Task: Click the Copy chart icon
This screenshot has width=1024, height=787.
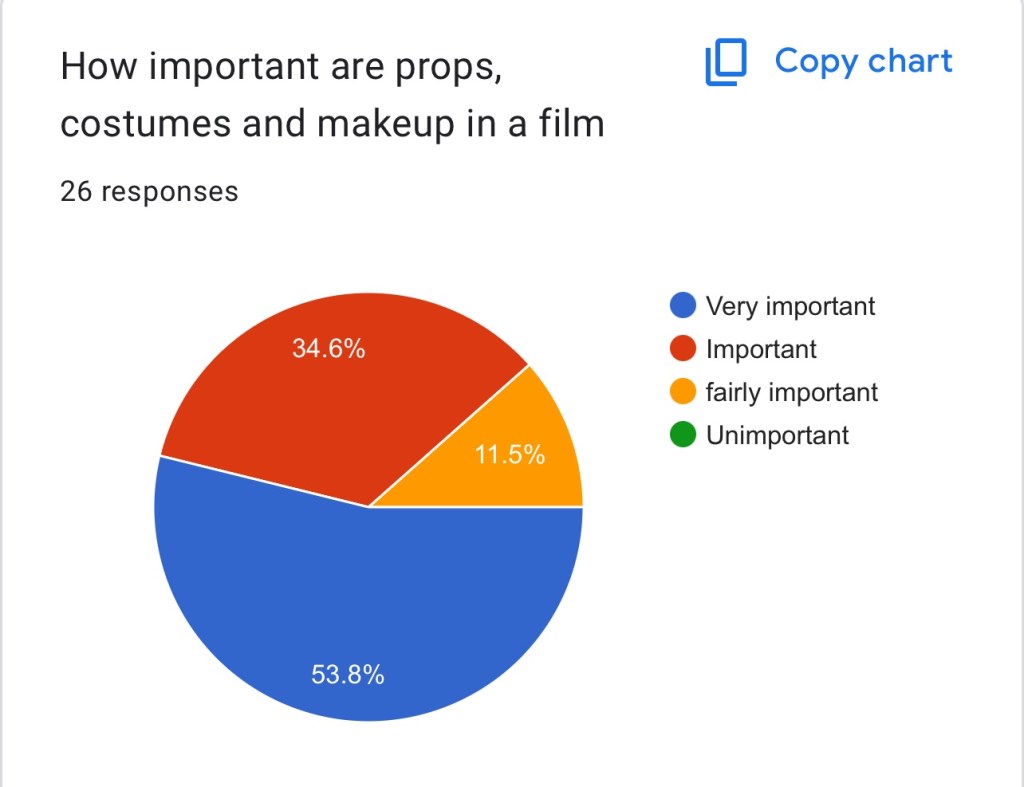Action: [726, 62]
